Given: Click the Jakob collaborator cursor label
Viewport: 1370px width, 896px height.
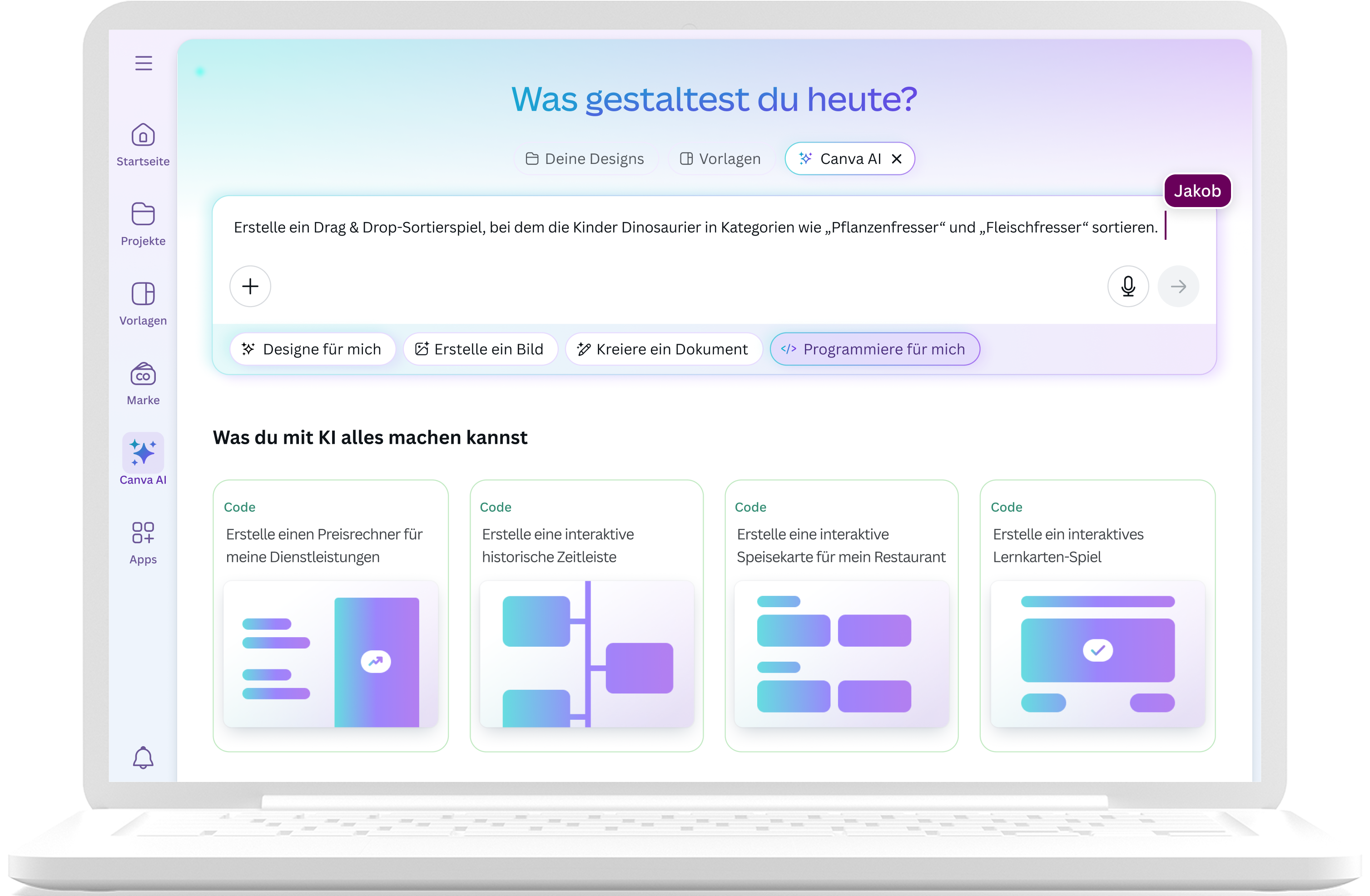Looking at the screenshot, I should click(x=1197, y=191).
